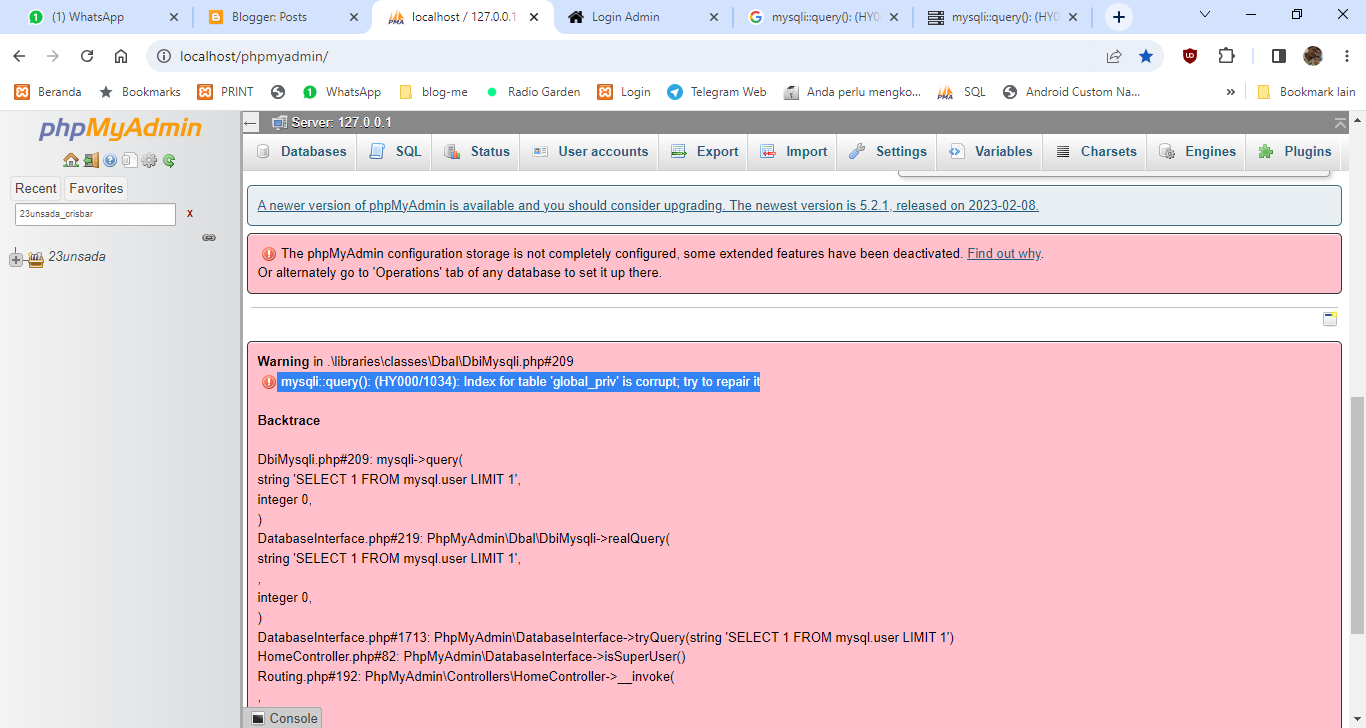This screenshot has width=1366, height=728.
Task: Open navigation panel settings gear icon
Action: click(149, 160)
